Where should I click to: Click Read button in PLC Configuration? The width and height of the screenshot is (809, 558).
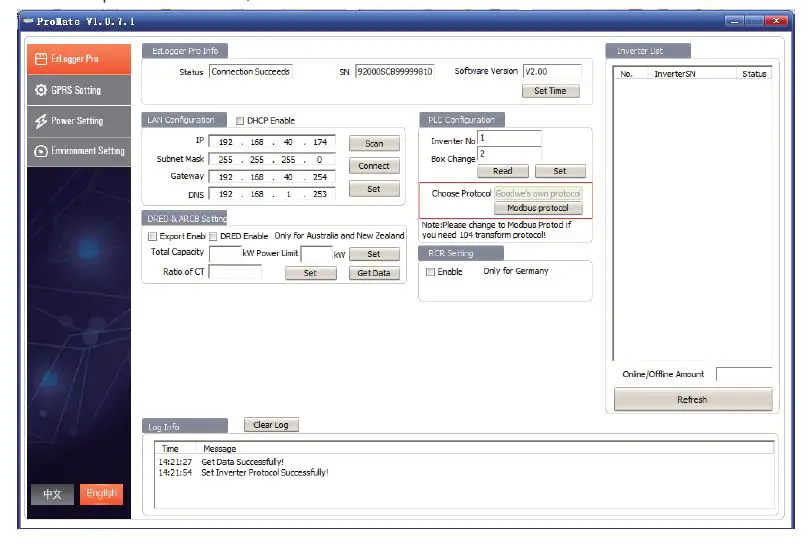tap(503, 171)
